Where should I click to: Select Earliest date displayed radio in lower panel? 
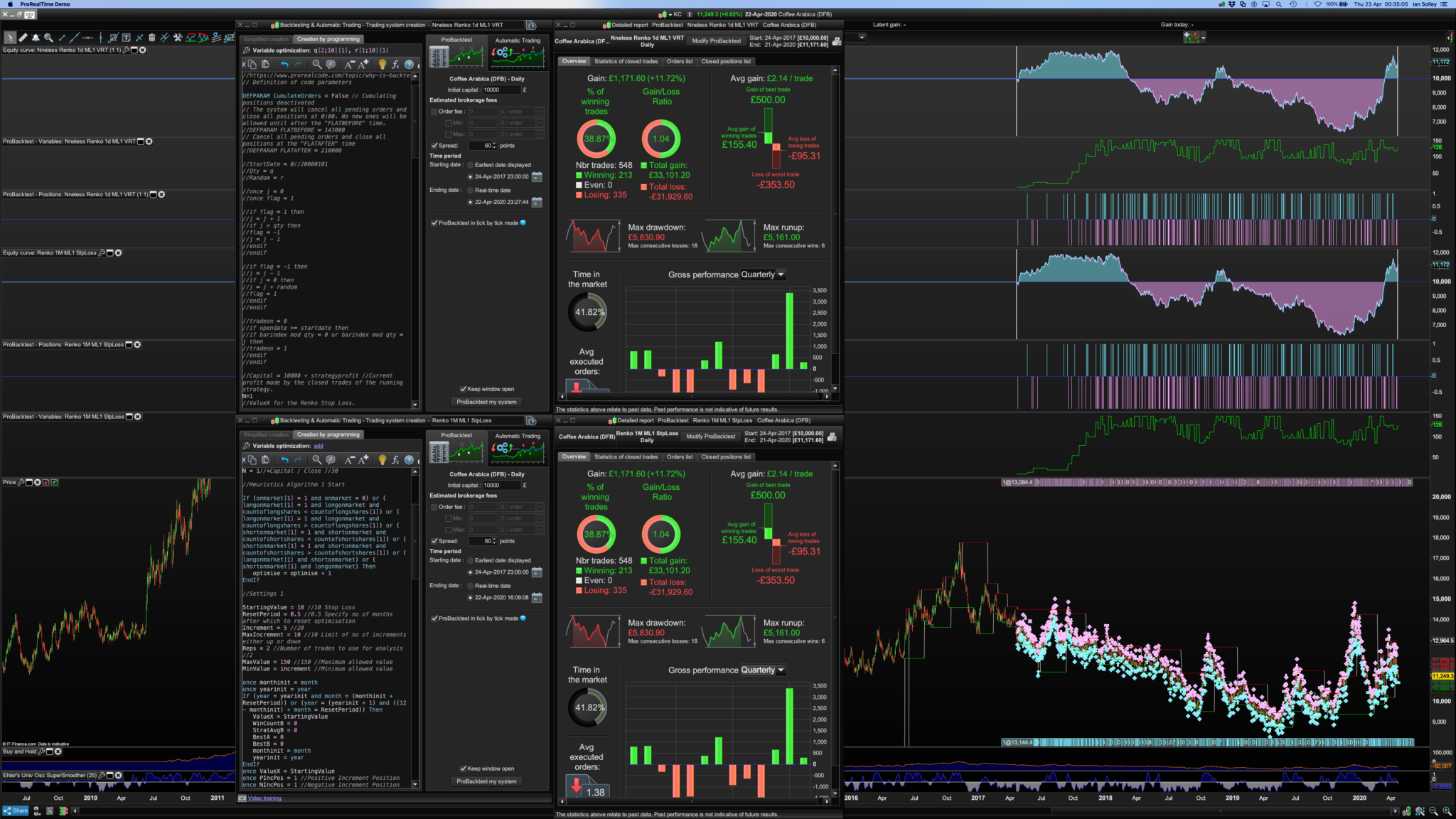[470, 561]
